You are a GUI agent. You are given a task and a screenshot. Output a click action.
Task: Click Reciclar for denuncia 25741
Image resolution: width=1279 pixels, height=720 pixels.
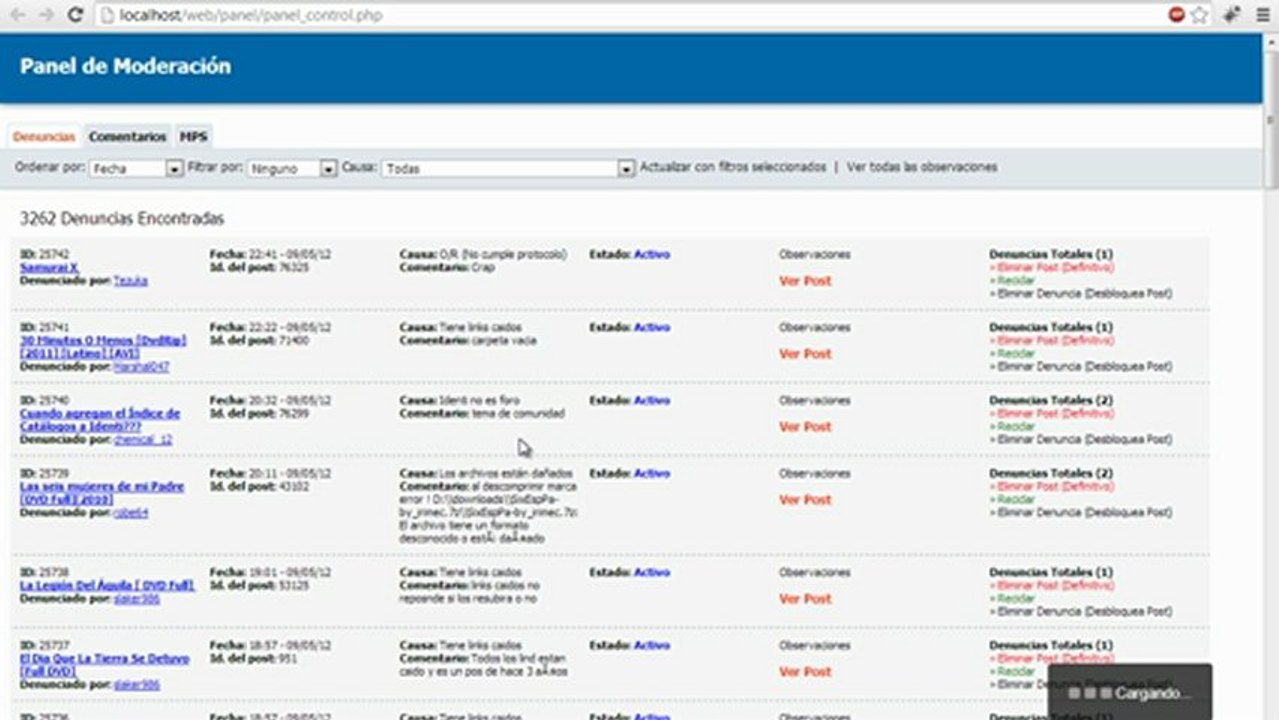pyautogui.click(x=1015, y=354)
